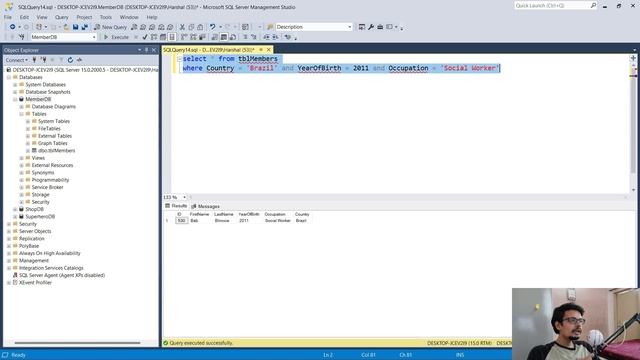Click the Activity Monitor icon in Object Explorer

pos(79,60)
